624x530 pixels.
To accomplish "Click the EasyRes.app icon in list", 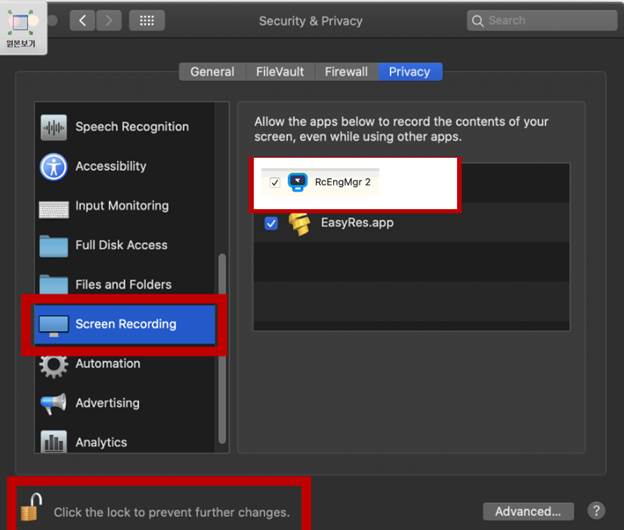I will click(299, 223).
